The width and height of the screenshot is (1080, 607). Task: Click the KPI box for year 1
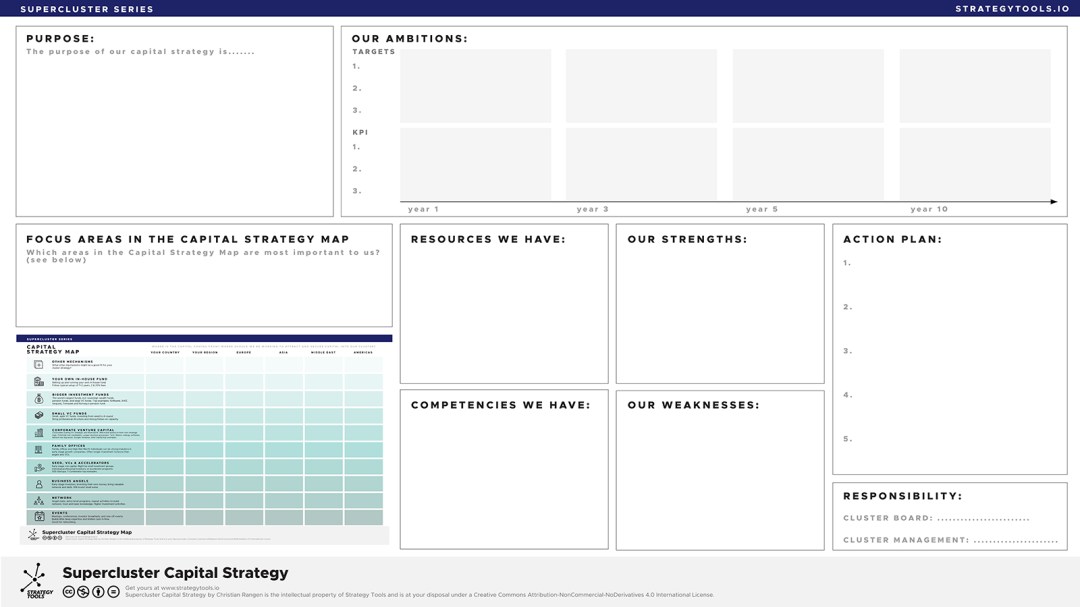[x=475, y=163]
